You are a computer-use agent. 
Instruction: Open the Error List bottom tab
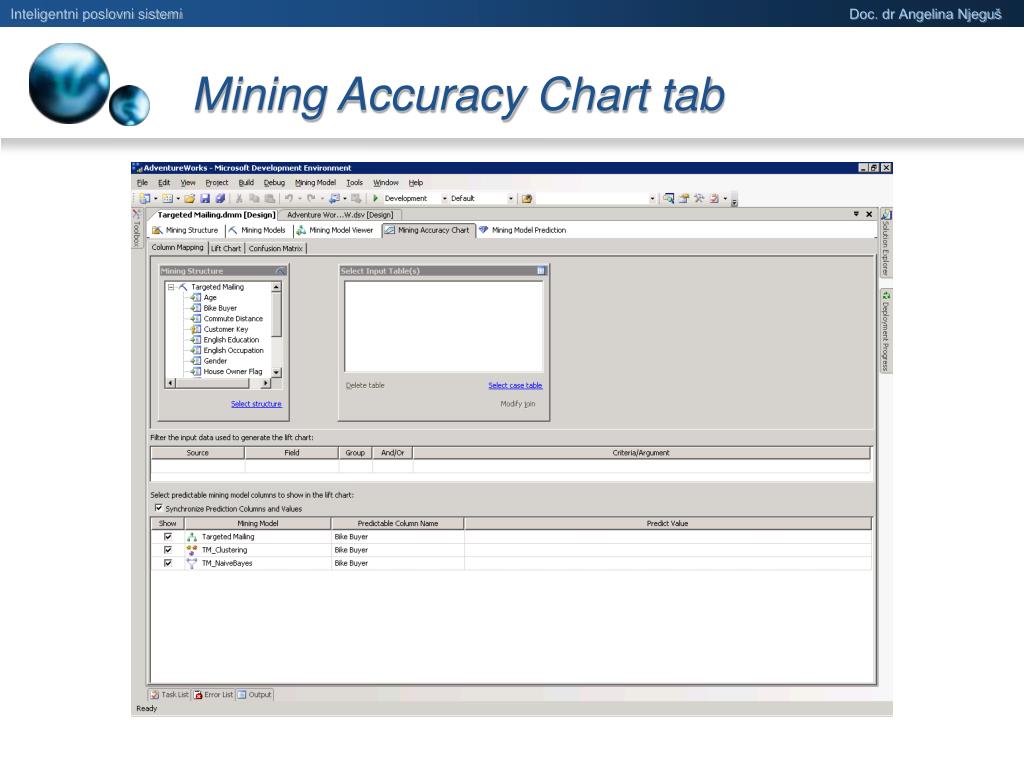[x=214, y=695]
